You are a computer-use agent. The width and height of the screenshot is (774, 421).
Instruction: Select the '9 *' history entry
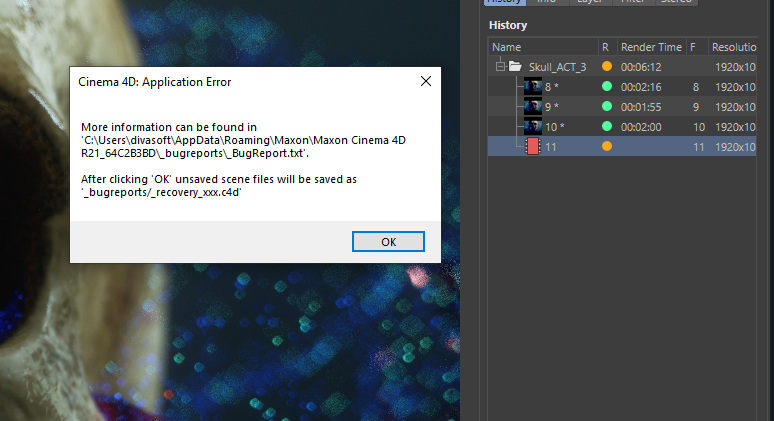click(552, 107)
